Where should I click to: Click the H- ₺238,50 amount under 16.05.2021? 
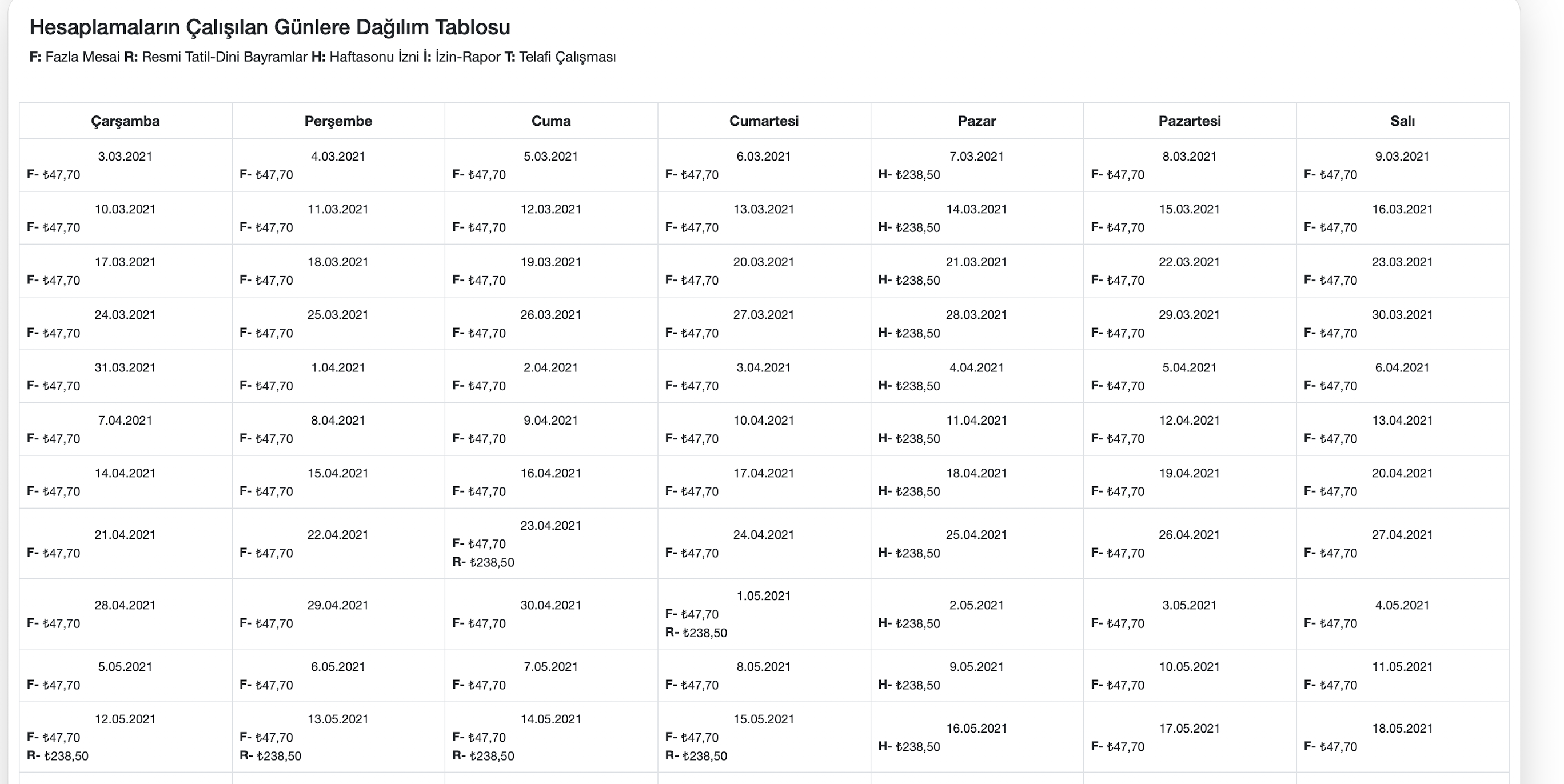tap(909, 747)
